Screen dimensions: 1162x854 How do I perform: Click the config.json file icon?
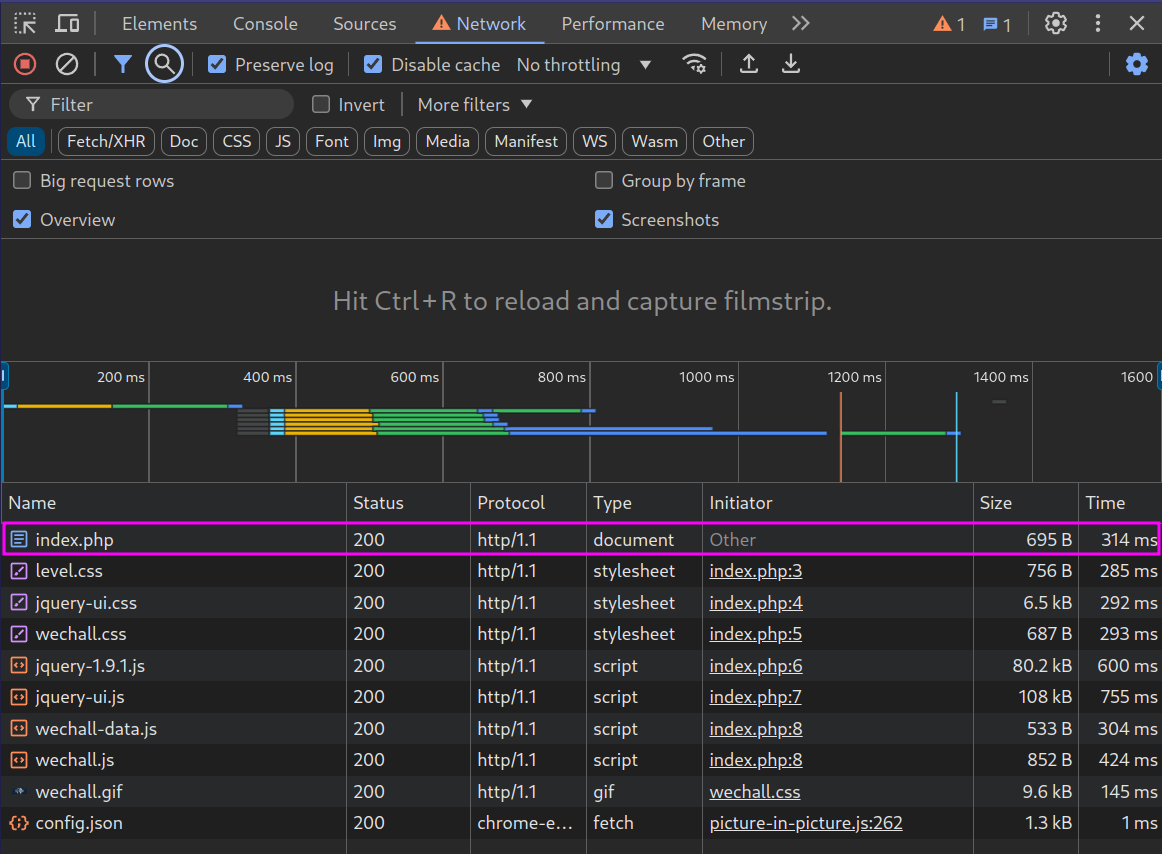tap(19, 823)
